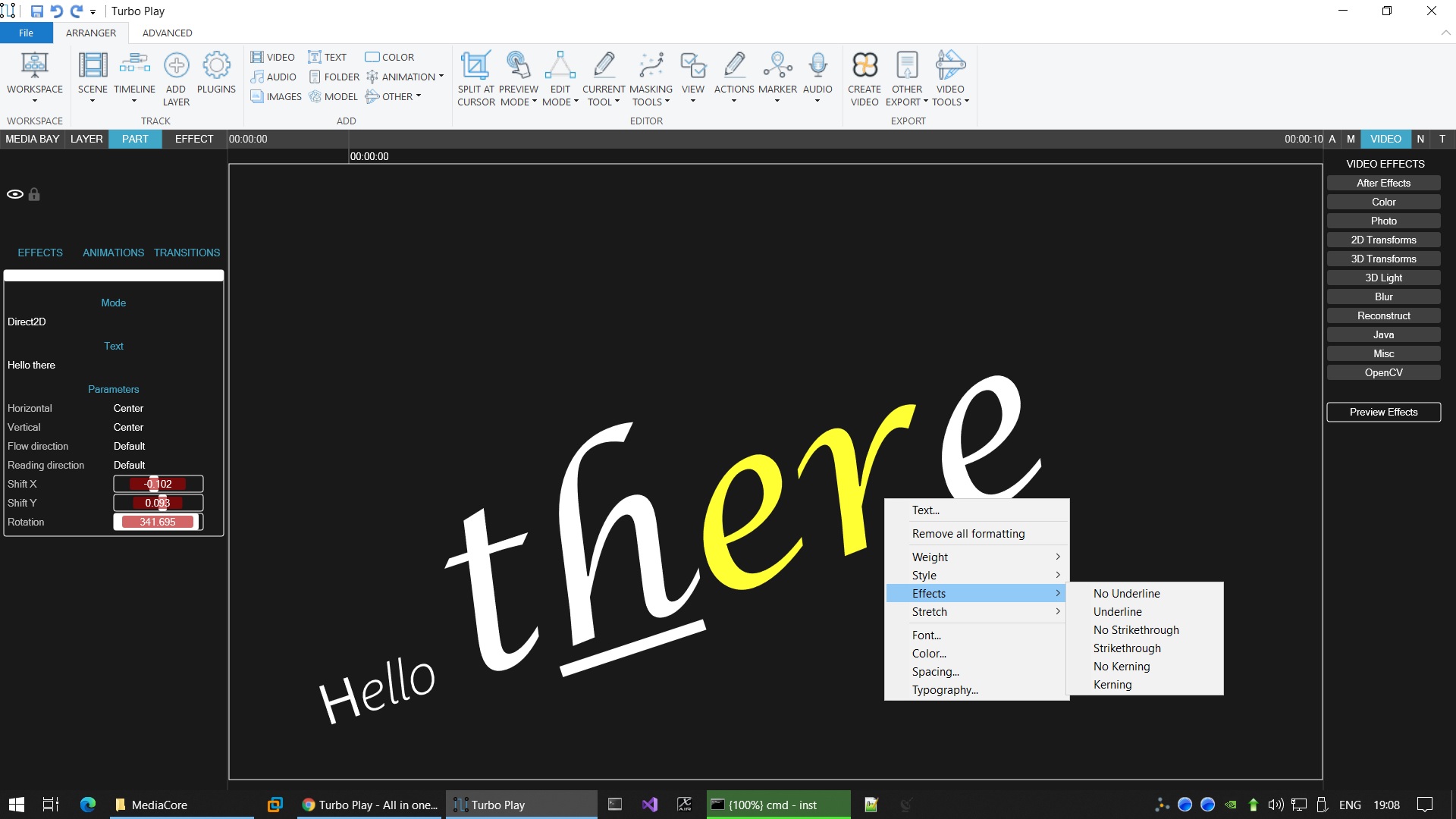
Task: Open Video Tools icon
Action: (x=950, y=65)
